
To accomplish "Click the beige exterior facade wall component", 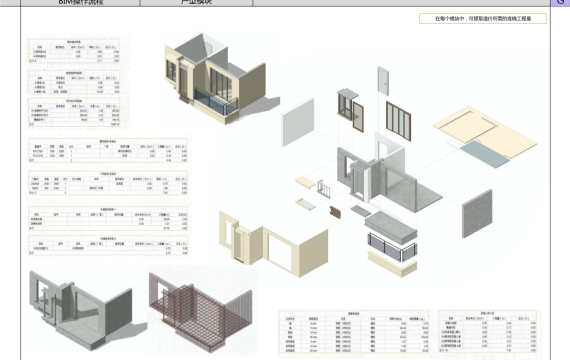I will (x=273, y=244).
